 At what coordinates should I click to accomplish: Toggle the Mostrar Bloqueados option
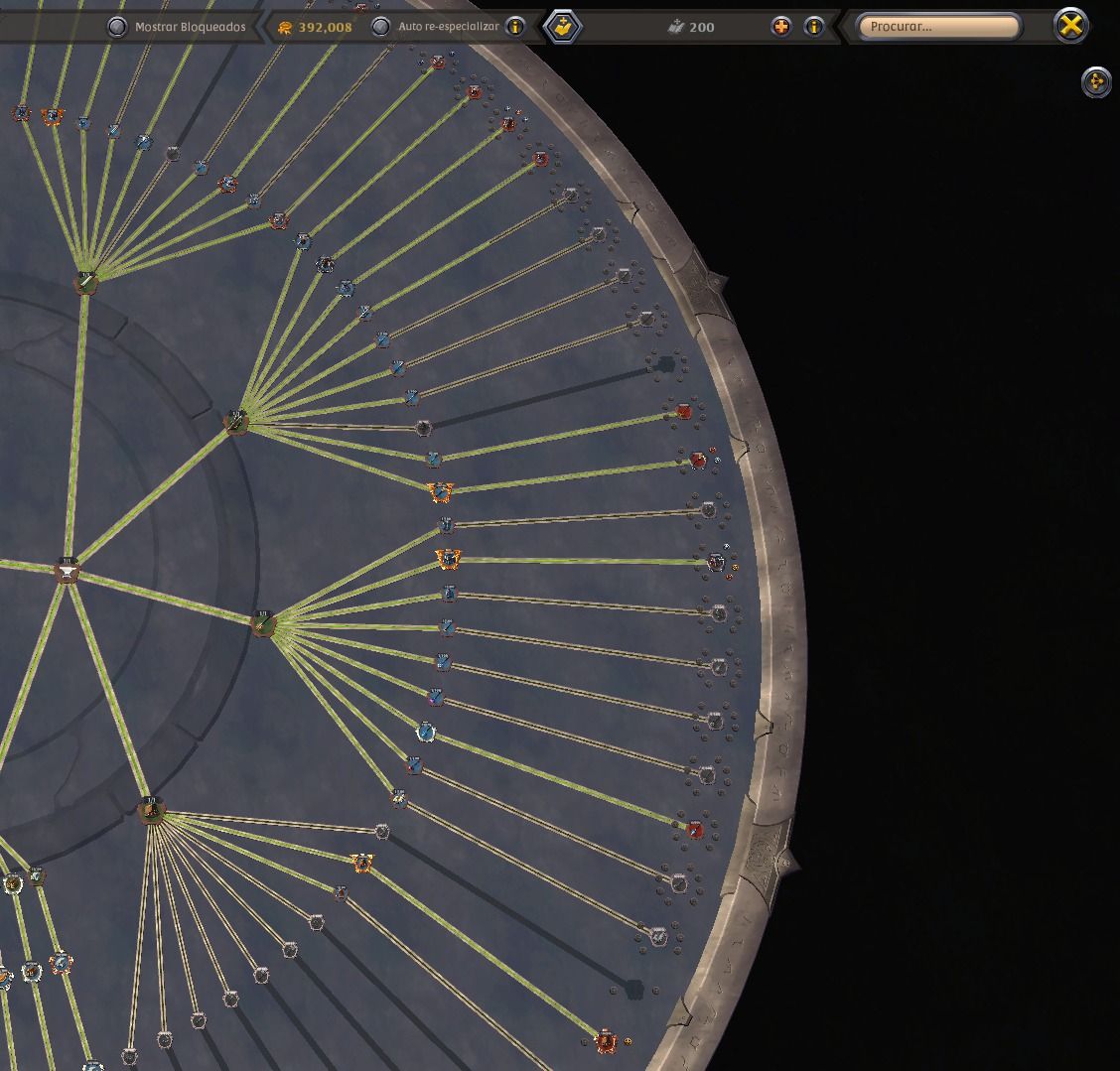pyautogui.click(x=116, y=27)
